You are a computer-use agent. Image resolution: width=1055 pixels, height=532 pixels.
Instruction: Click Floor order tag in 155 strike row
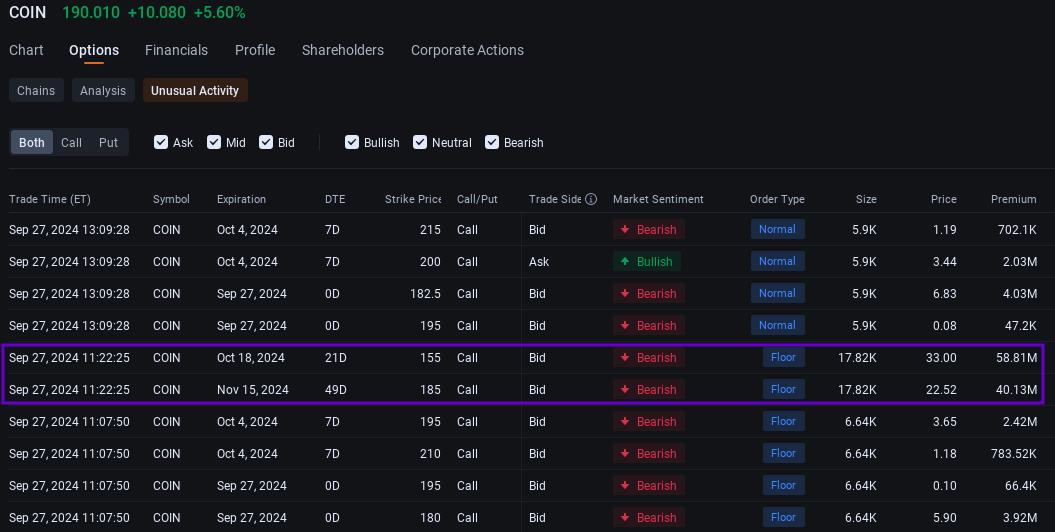783,358
